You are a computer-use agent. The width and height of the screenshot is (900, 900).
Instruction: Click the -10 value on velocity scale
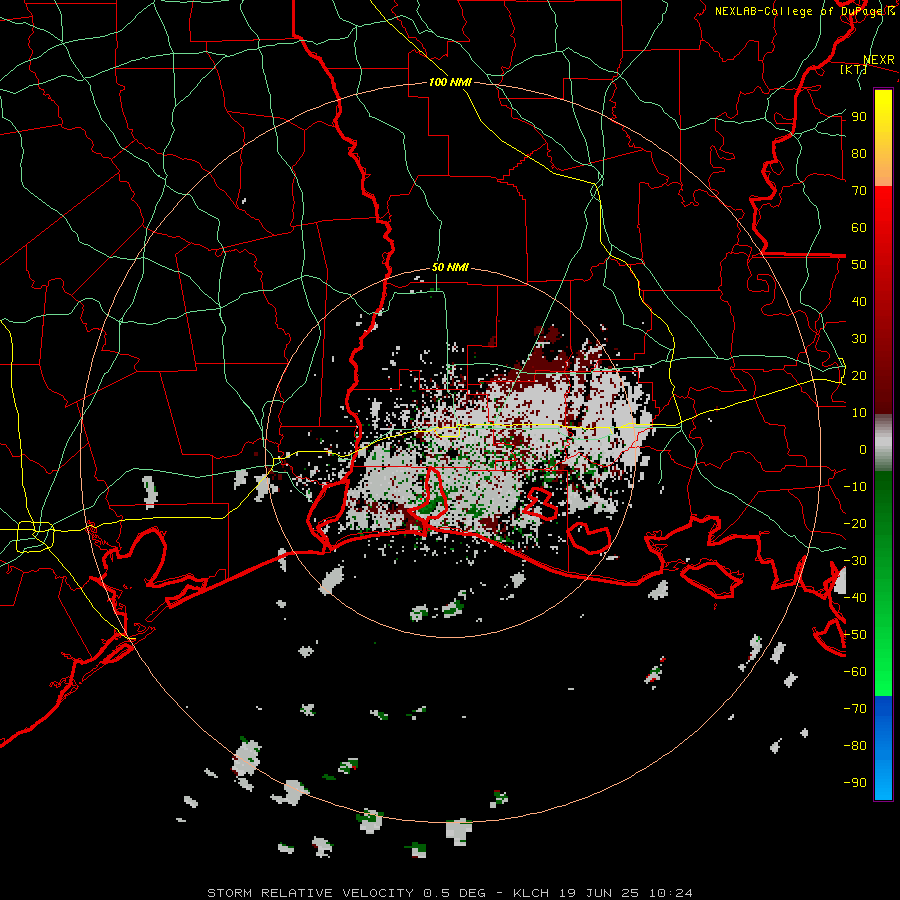[855, 487]
